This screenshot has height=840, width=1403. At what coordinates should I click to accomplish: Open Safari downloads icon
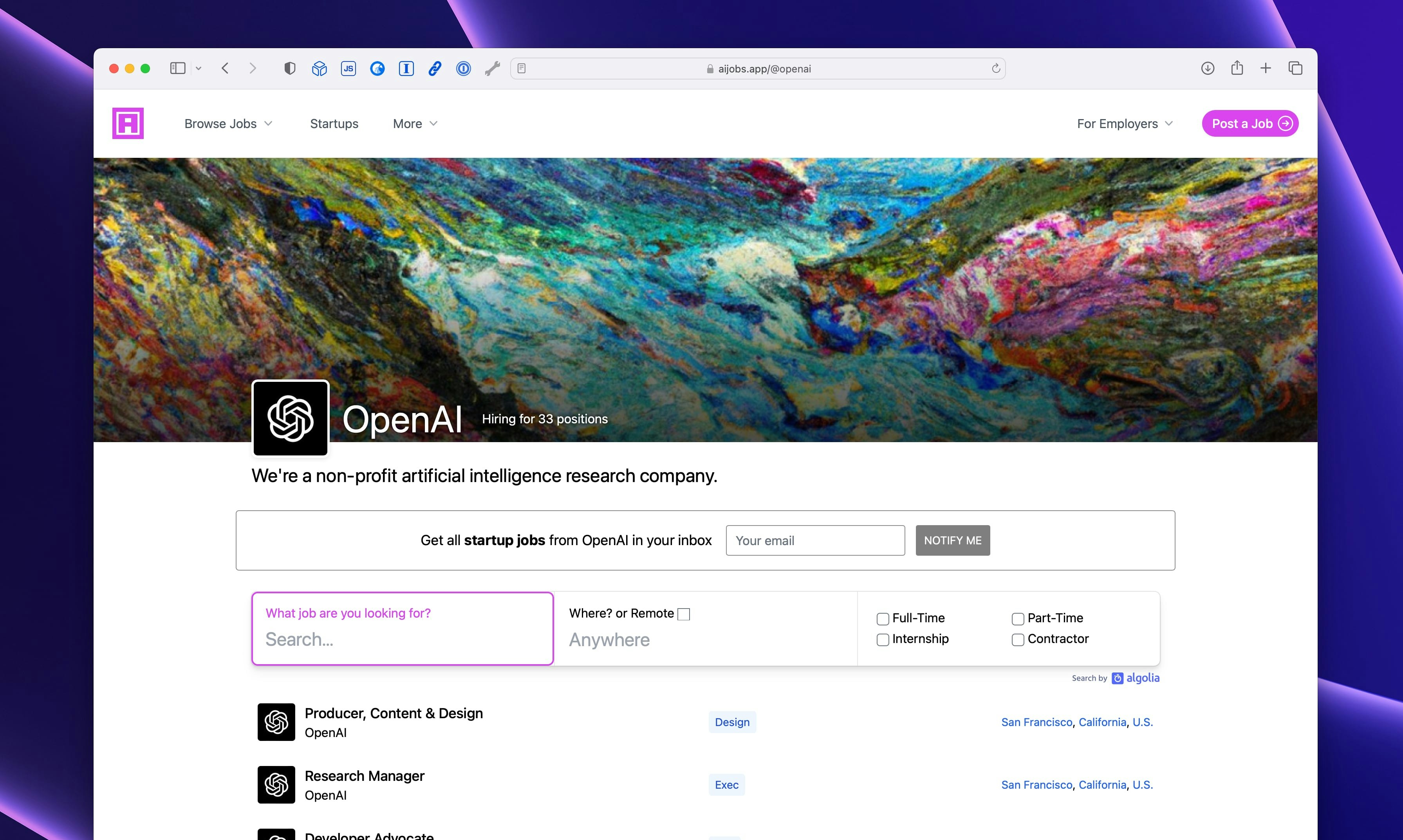point(1208,69)
